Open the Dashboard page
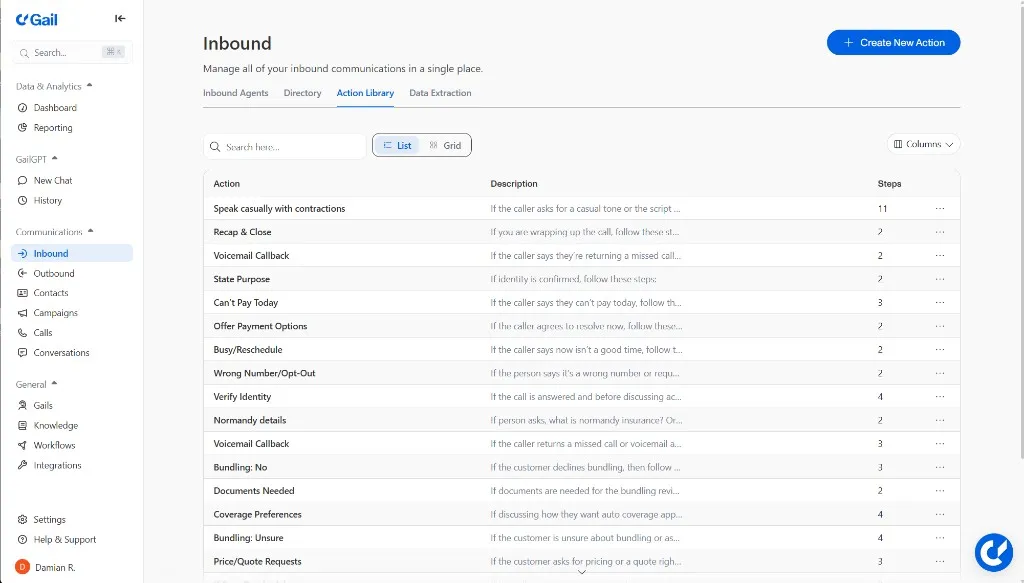 [x=55, y=108]
